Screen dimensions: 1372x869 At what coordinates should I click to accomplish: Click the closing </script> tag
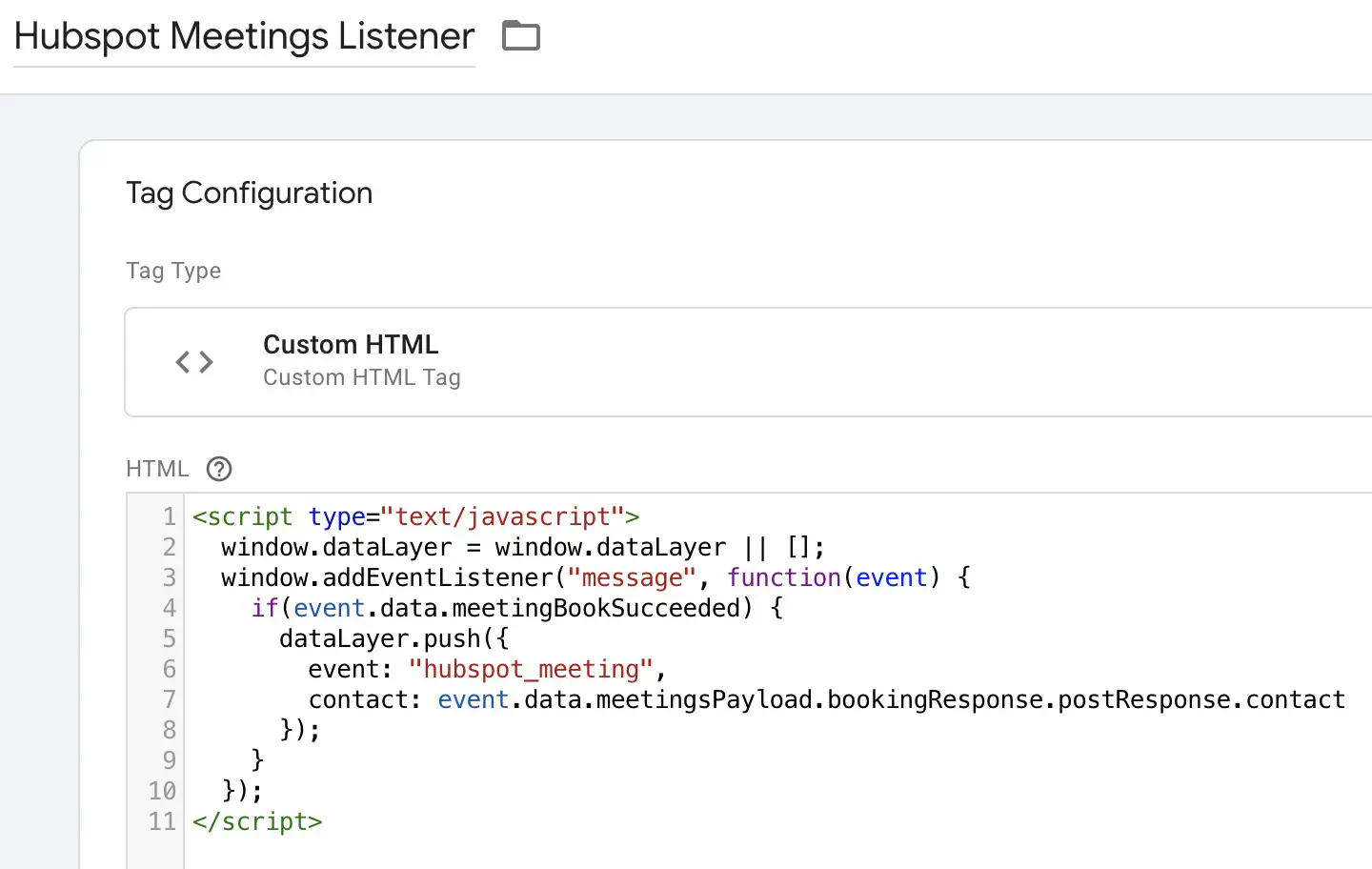[x=257, y=821]
